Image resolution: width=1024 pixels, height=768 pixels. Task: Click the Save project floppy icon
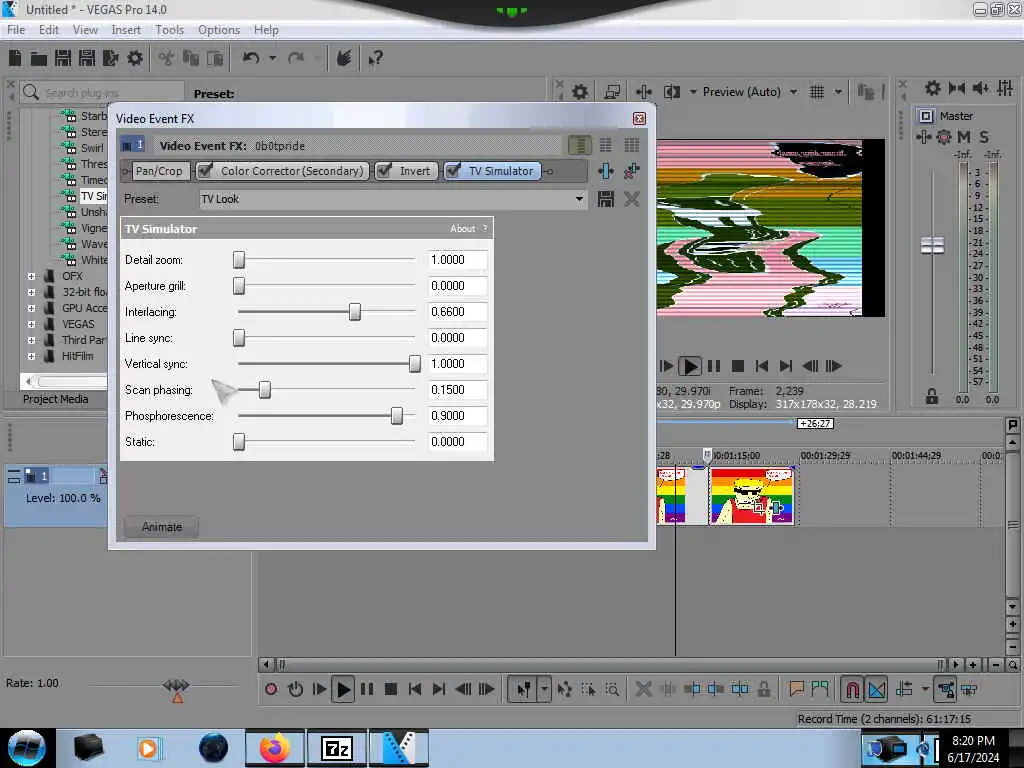click(63, 59)
